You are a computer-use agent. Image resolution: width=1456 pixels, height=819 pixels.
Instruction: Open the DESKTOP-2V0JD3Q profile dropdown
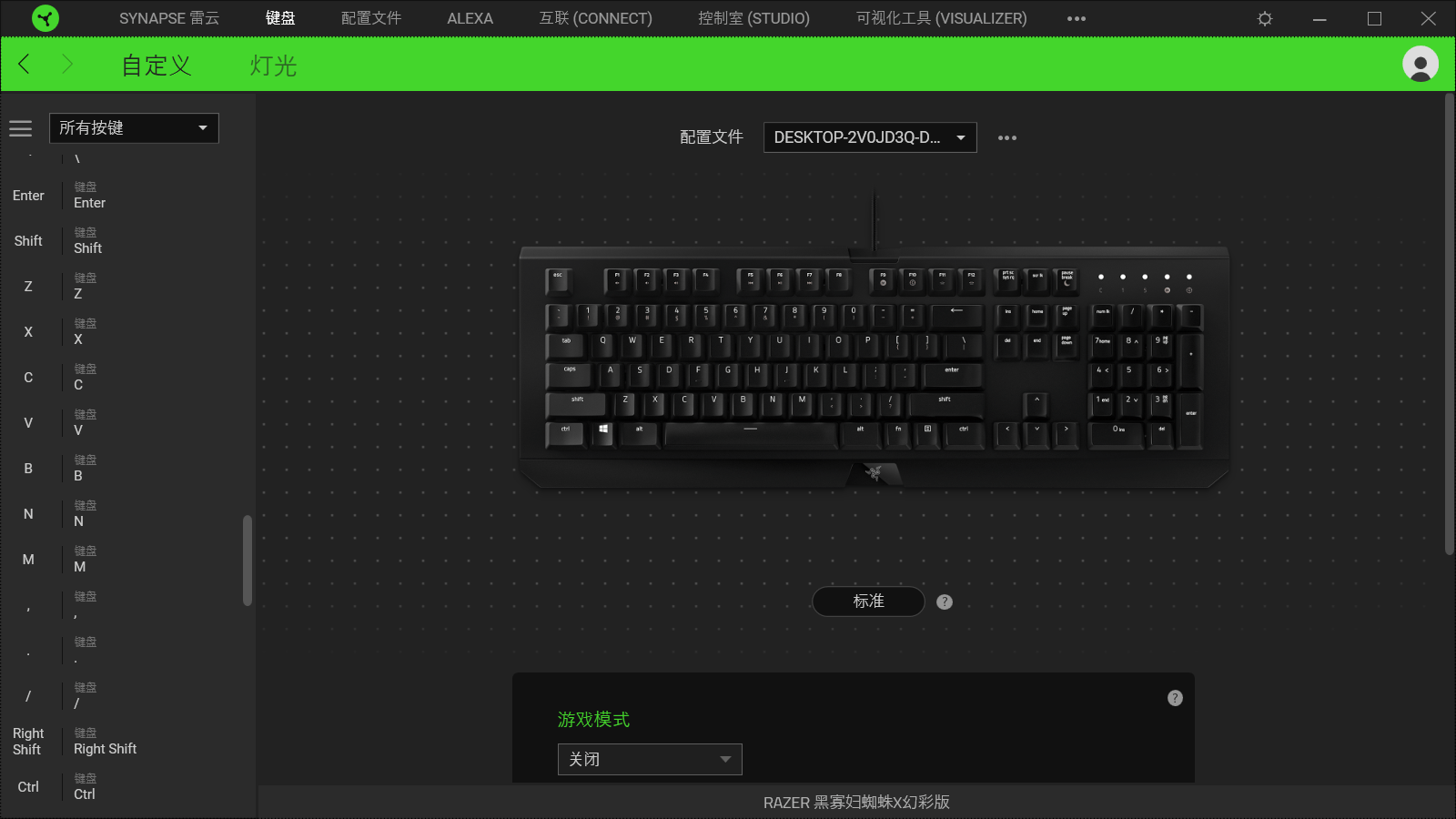click(x=870, y=137)
